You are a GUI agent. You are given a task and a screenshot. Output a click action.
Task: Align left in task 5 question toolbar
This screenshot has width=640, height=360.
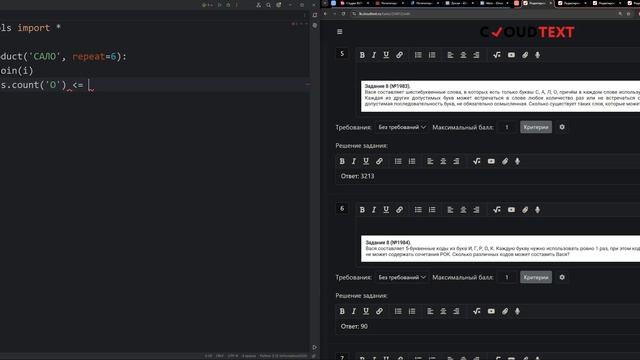tap(450, 55)
